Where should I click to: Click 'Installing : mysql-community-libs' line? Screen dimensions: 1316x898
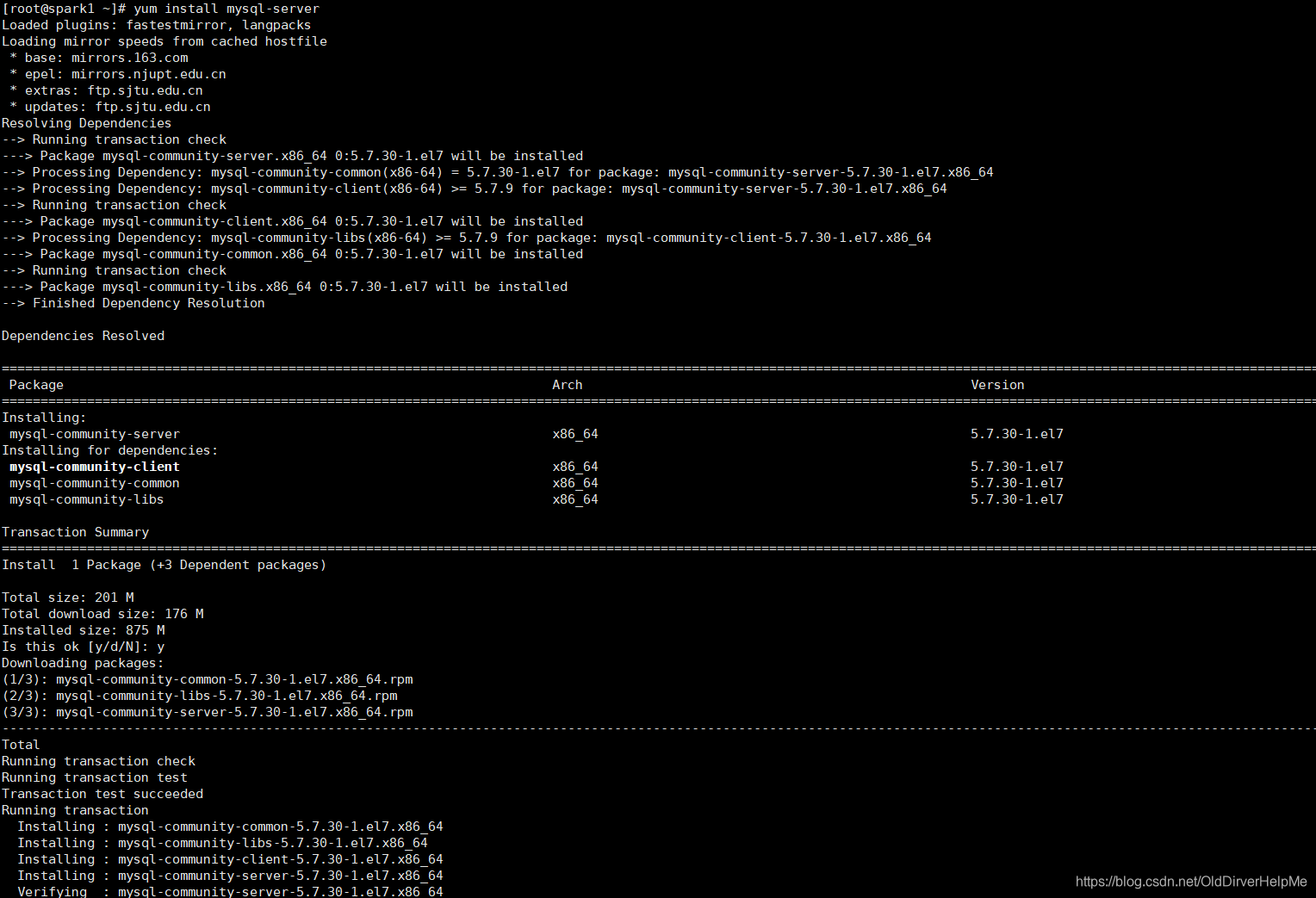click(x=222, y=843)
